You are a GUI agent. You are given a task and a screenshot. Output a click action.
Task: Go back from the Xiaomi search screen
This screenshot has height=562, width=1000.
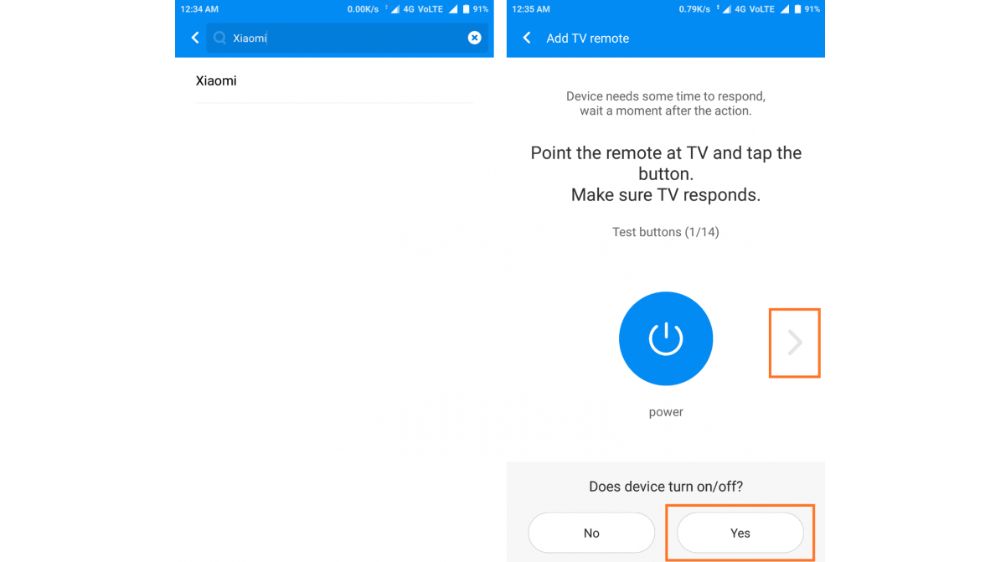[x=195, y=38]
